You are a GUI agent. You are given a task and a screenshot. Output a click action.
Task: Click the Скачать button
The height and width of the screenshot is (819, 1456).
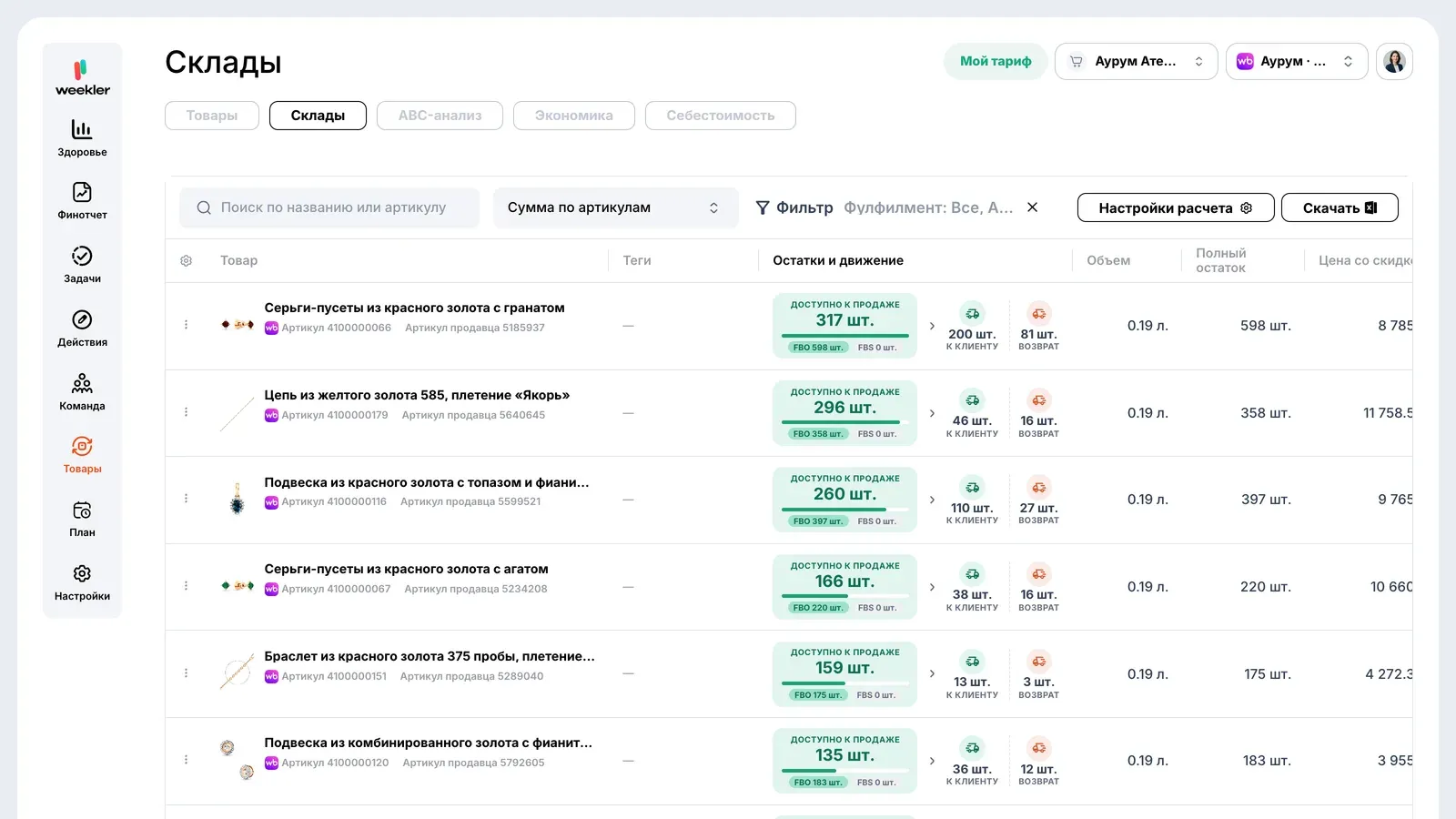[x=1340, y=207]
